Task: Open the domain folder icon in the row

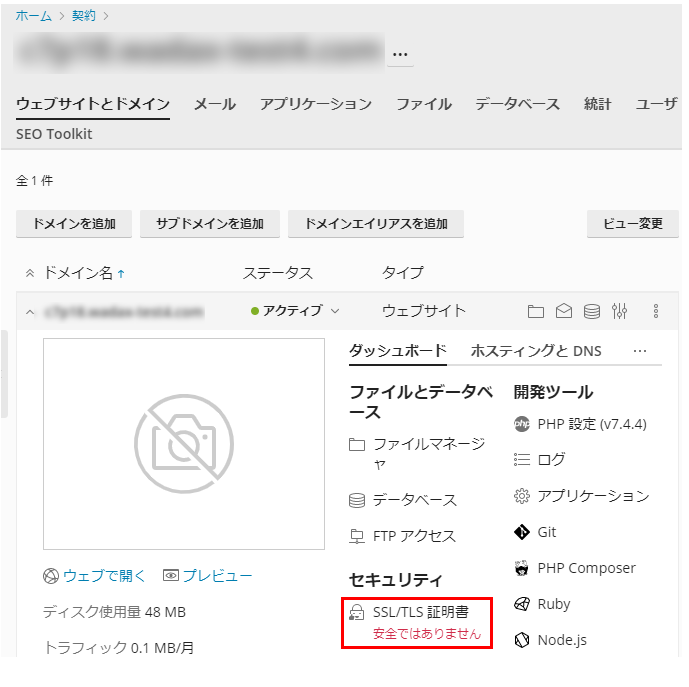Action: [x=535, y=312]
